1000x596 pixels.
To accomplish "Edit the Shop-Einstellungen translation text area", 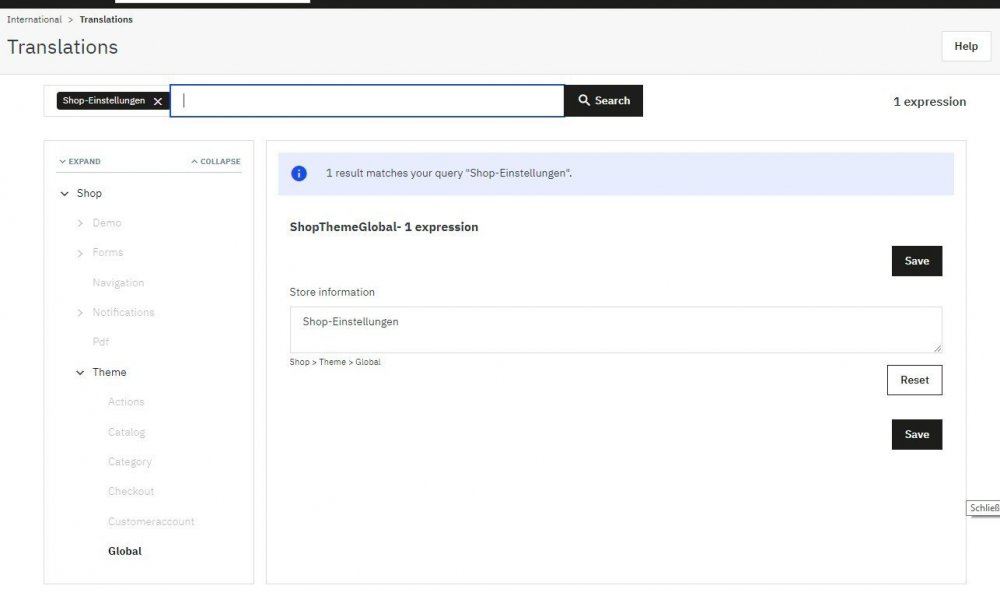I will coord(615,330).
